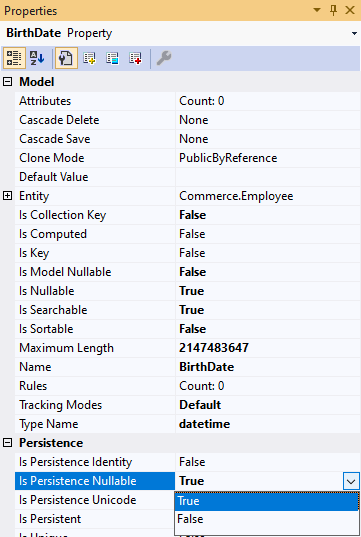Click the list icon with blue highlight
The width and height of the screenshot is (361, 537).
tap(112, 58)
